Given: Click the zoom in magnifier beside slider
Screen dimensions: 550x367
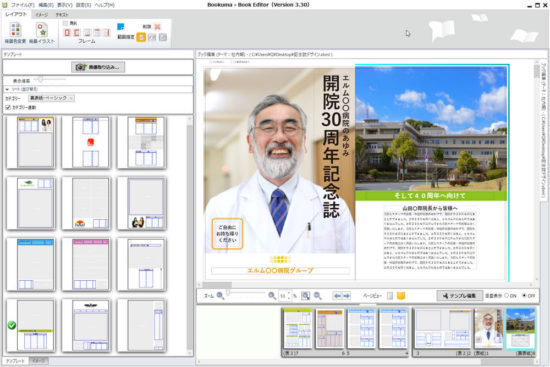Looking at the screenshot, I should 272,296.
